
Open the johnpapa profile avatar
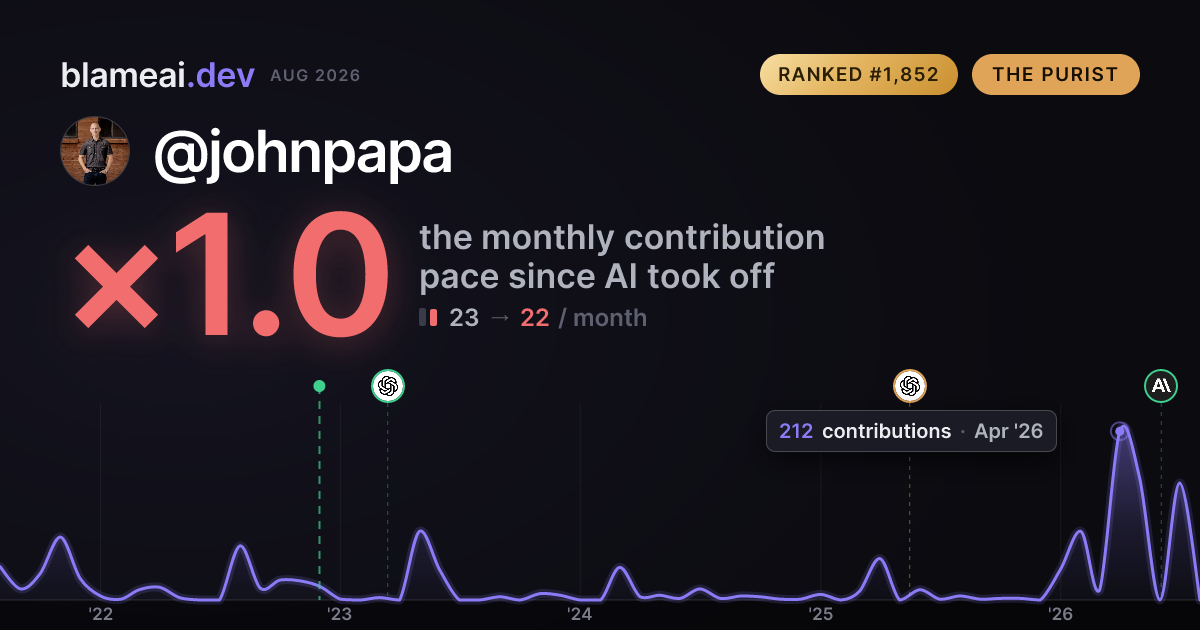[x=95, y=151]
